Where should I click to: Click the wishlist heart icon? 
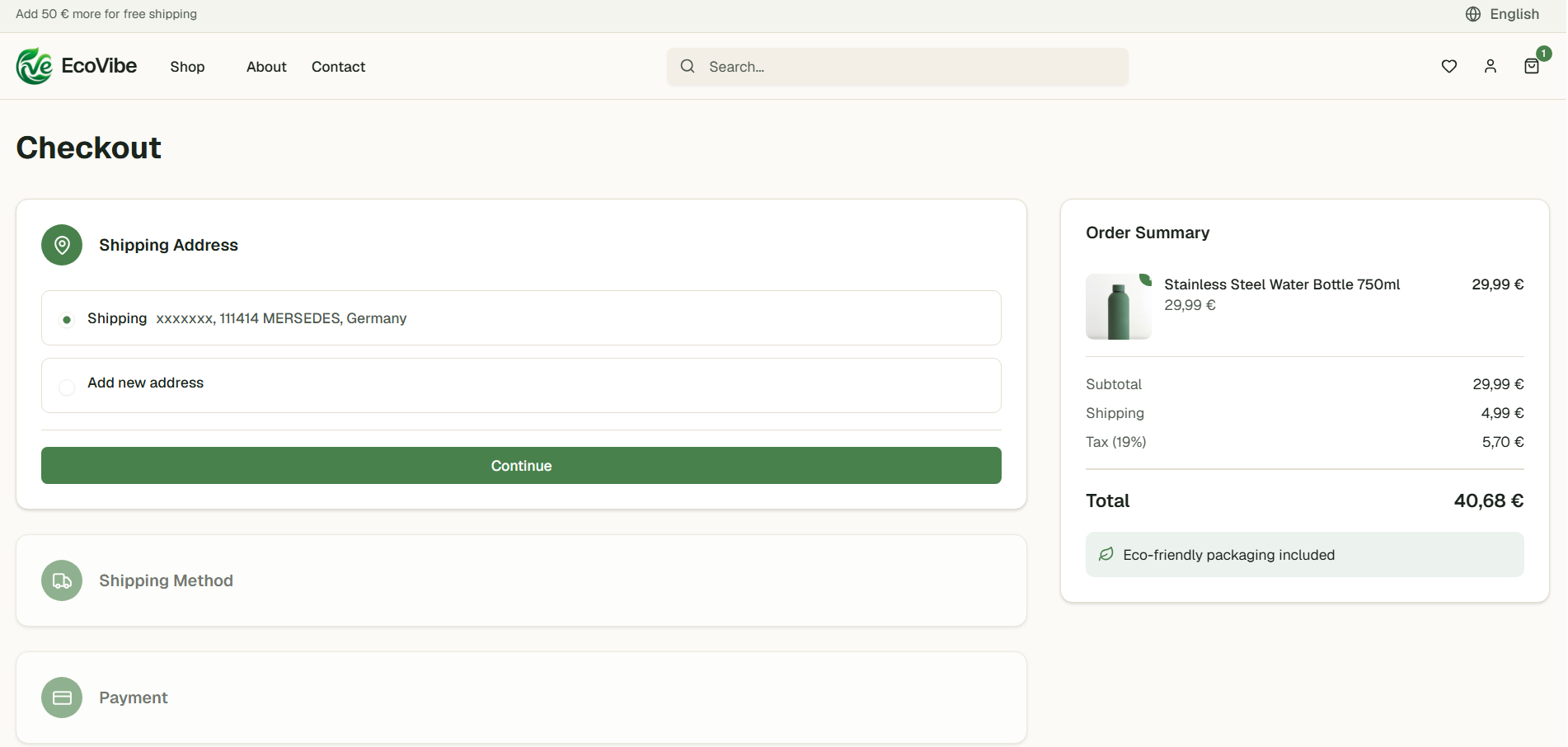[x=1448, y=66]
